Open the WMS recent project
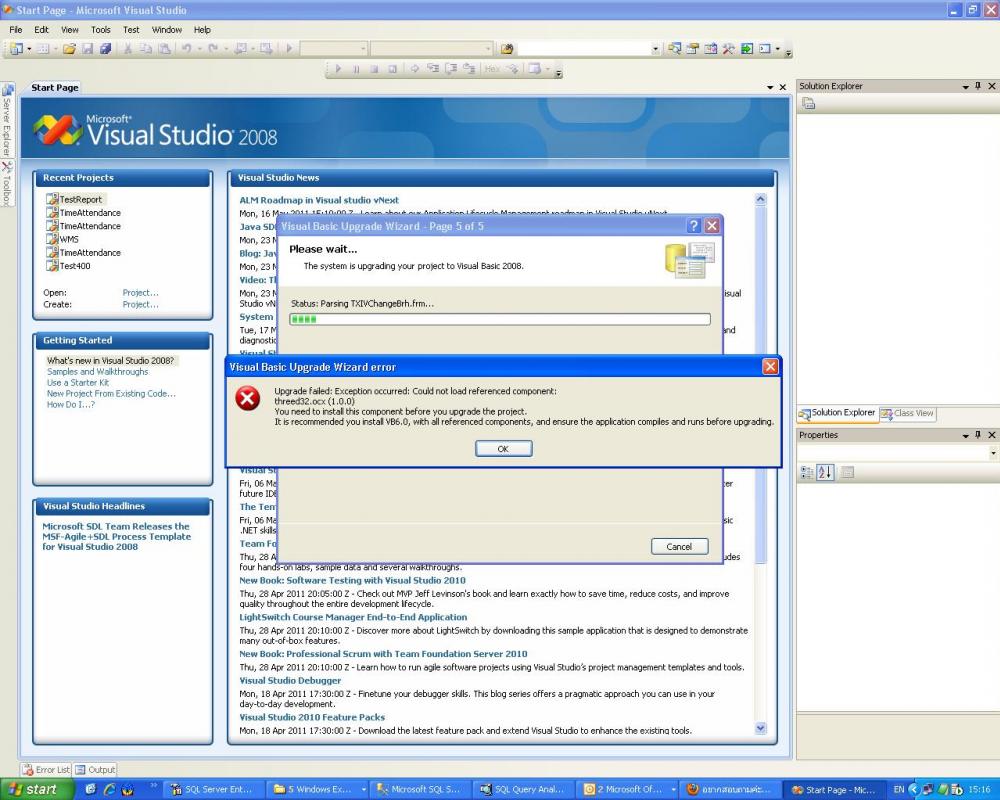The image size is (1000, 800). point(62,239)
